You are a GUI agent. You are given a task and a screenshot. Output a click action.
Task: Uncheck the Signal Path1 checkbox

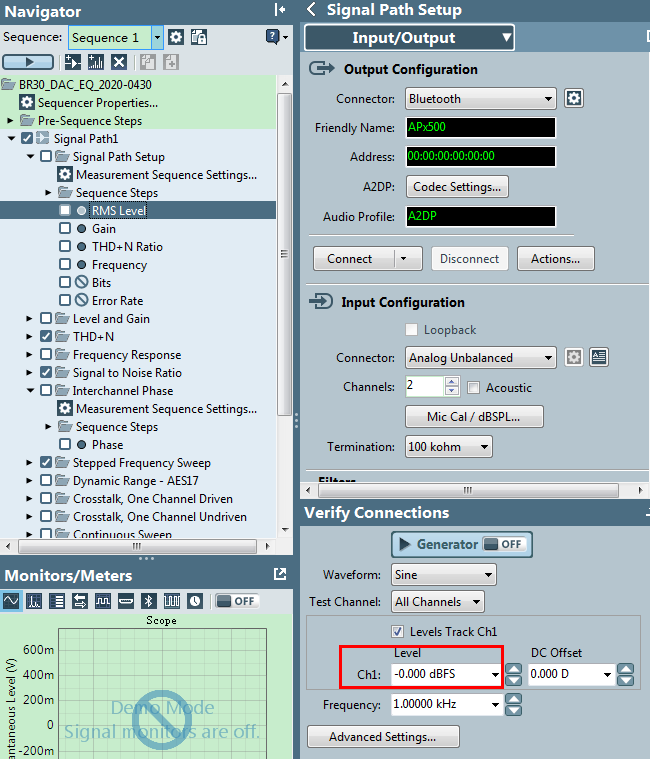click(27, 138)
